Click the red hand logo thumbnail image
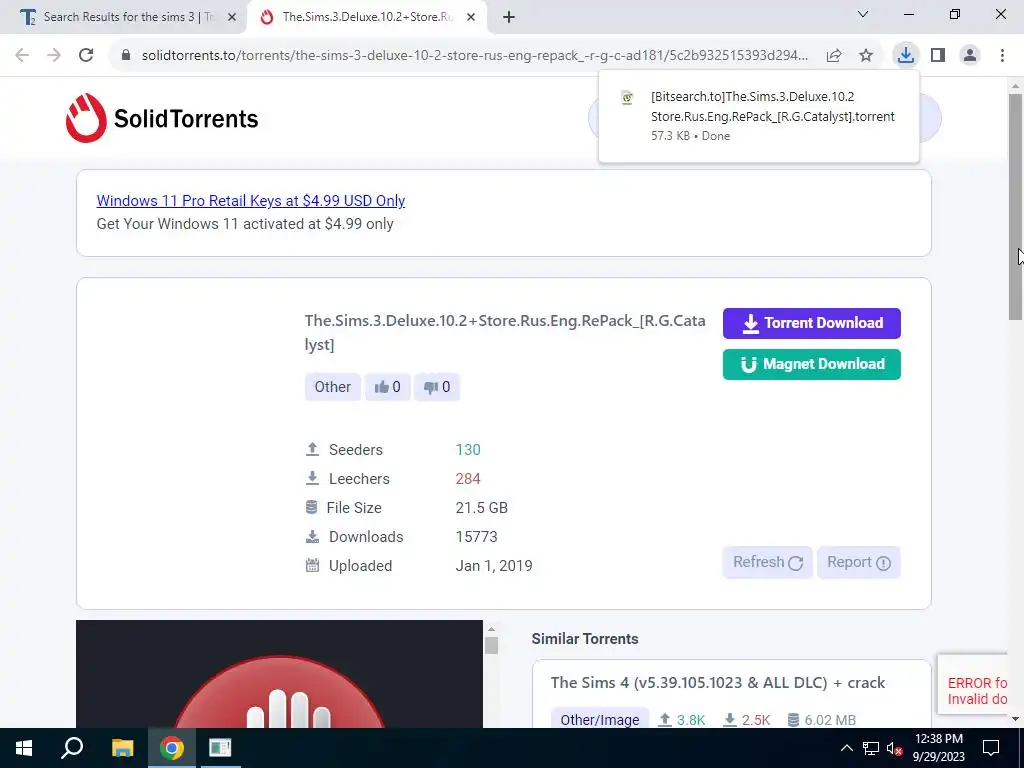The height and width of the screenshot is (768, 1024). coord(280,674)
